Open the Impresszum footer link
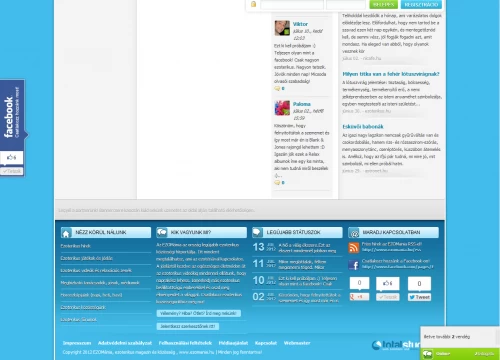 77,343
